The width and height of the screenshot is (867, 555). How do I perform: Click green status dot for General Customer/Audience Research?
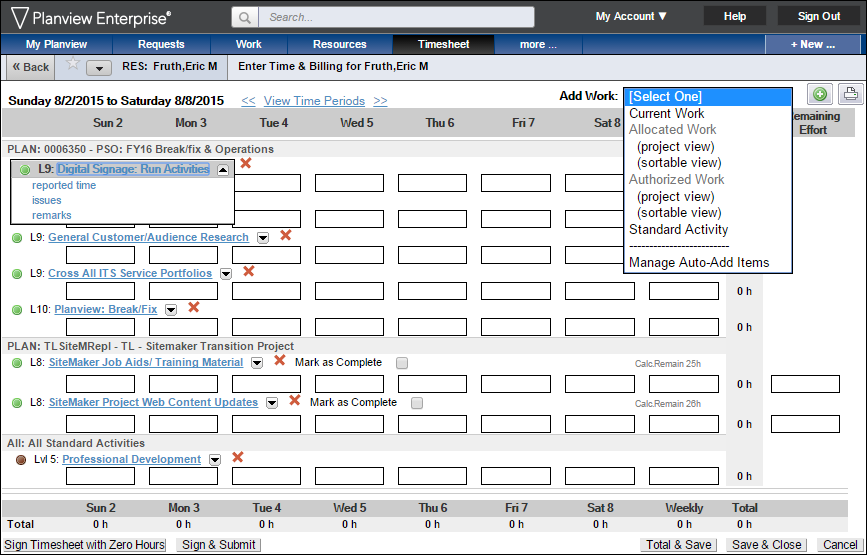click(17, 238)
